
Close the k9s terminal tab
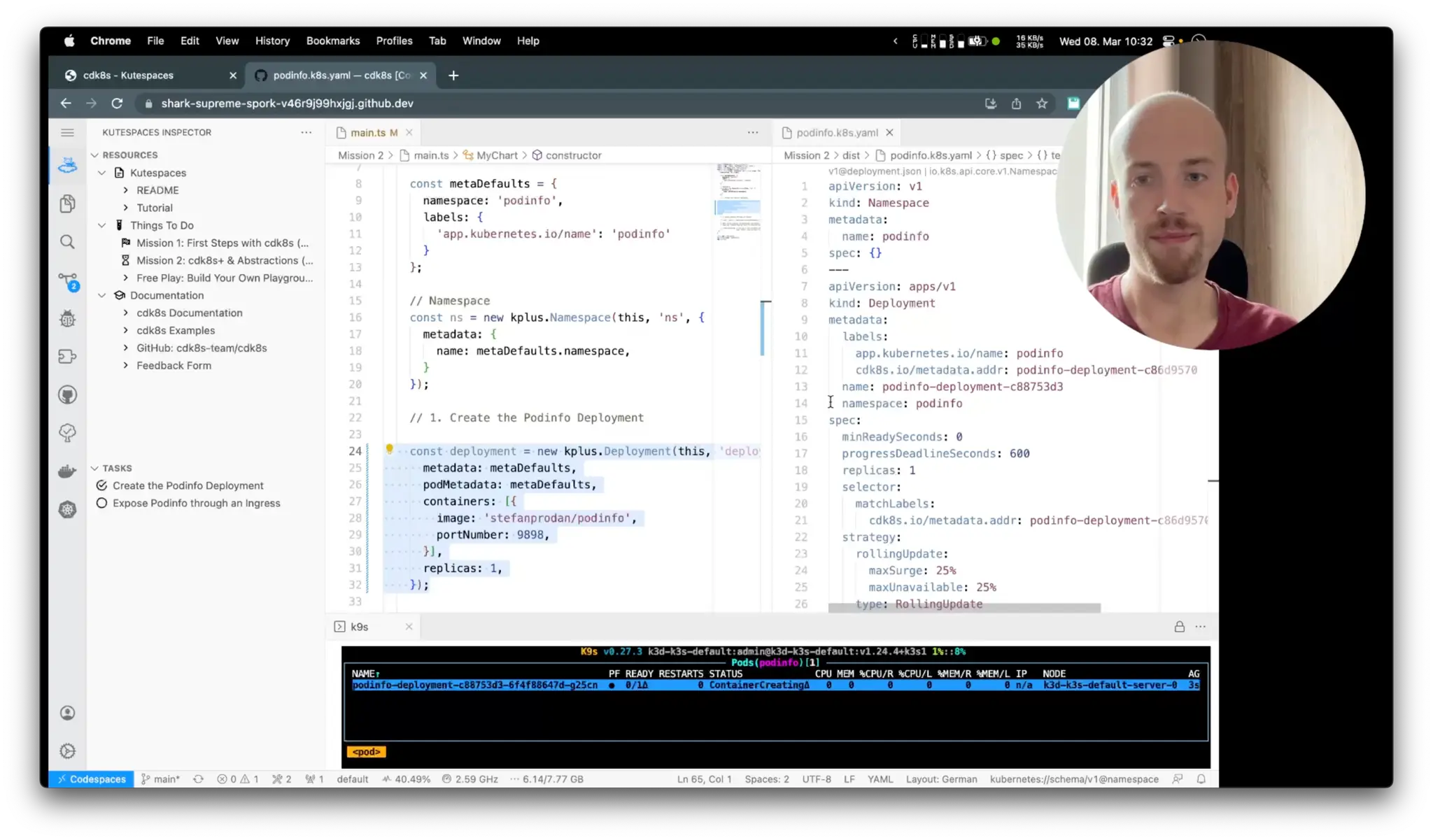[409, 627]
